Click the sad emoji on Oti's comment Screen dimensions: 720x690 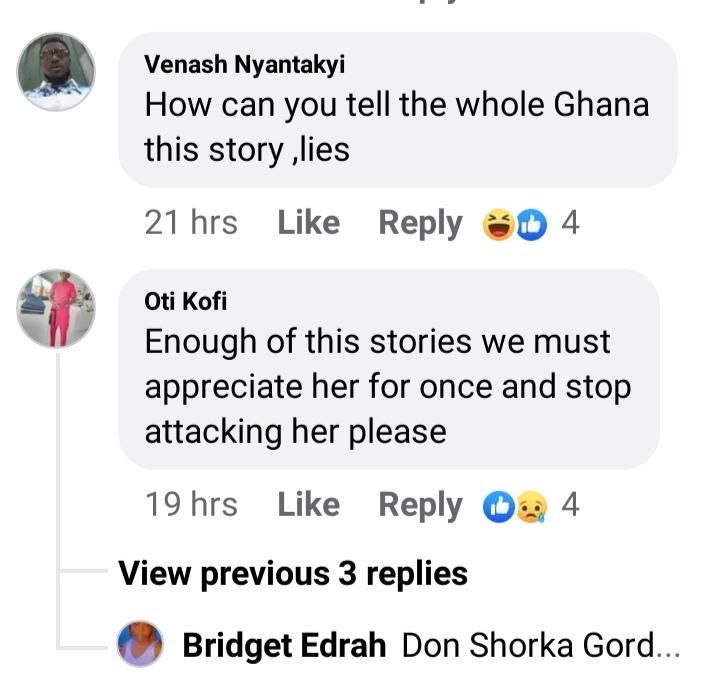pos(531,508)
